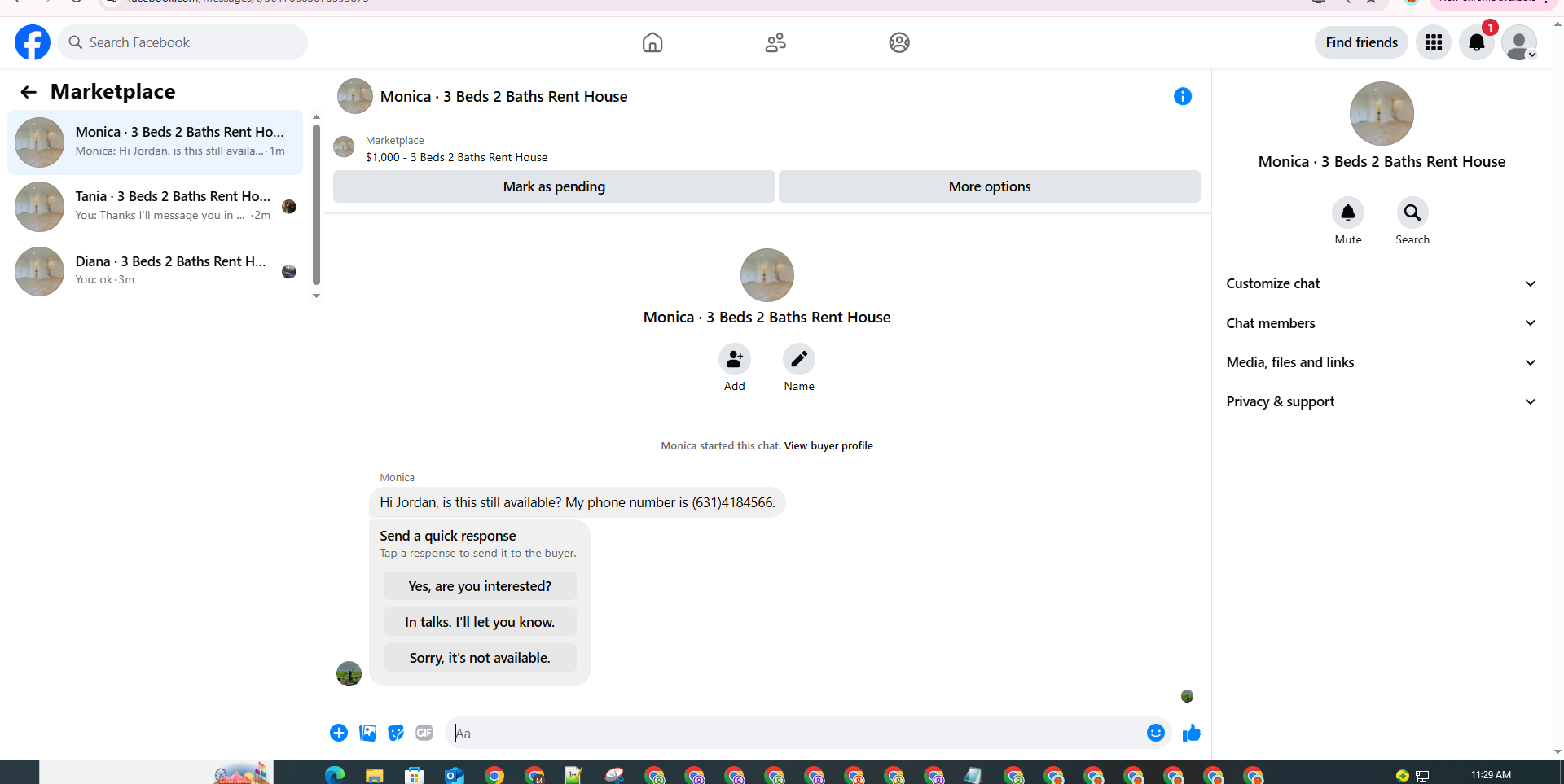Click Monica's sender avatar beside quick responses
Screen dimensions: 1564x784
click(x=349, y=674)
